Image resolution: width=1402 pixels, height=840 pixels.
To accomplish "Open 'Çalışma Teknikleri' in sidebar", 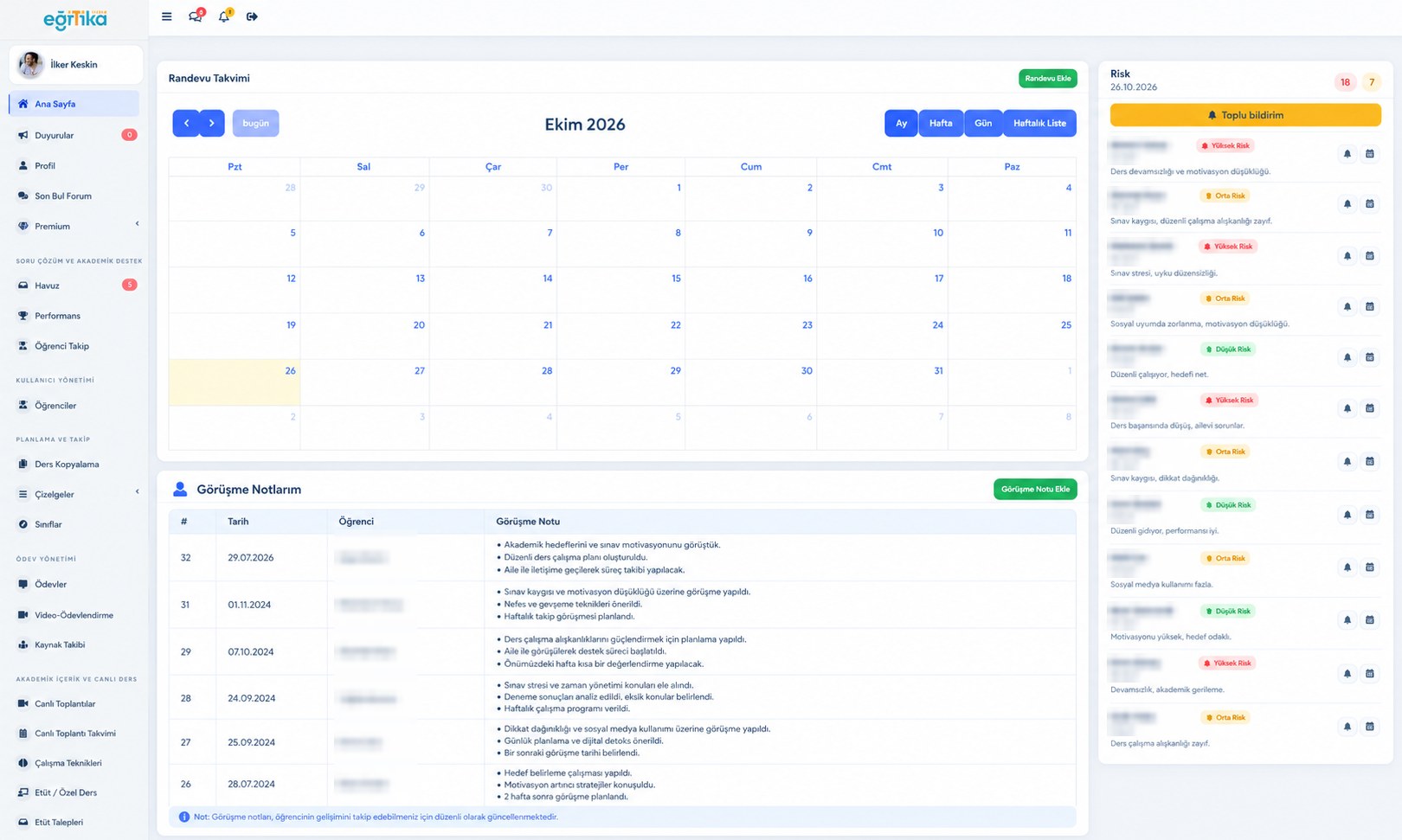I will 76,763.
